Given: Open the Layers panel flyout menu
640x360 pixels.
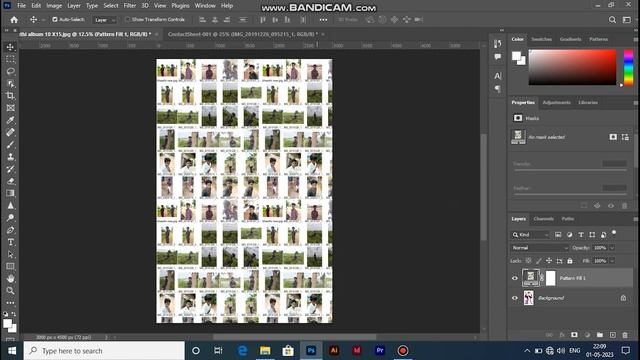Looking at the screenshot, I should click(x=635, y=219).
